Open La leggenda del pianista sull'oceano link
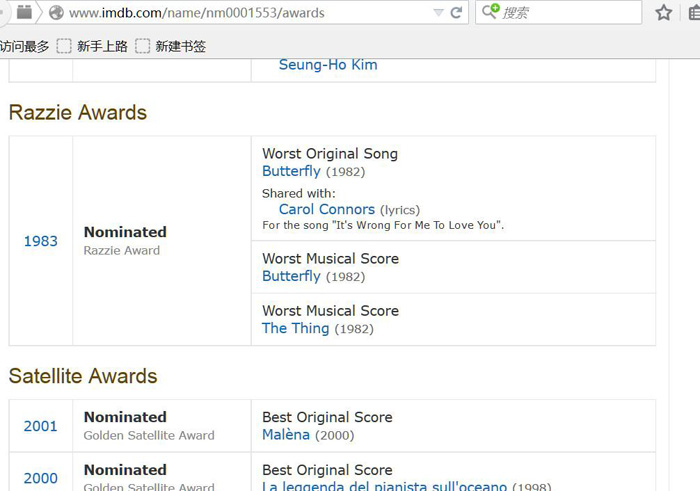 point(384,486)
